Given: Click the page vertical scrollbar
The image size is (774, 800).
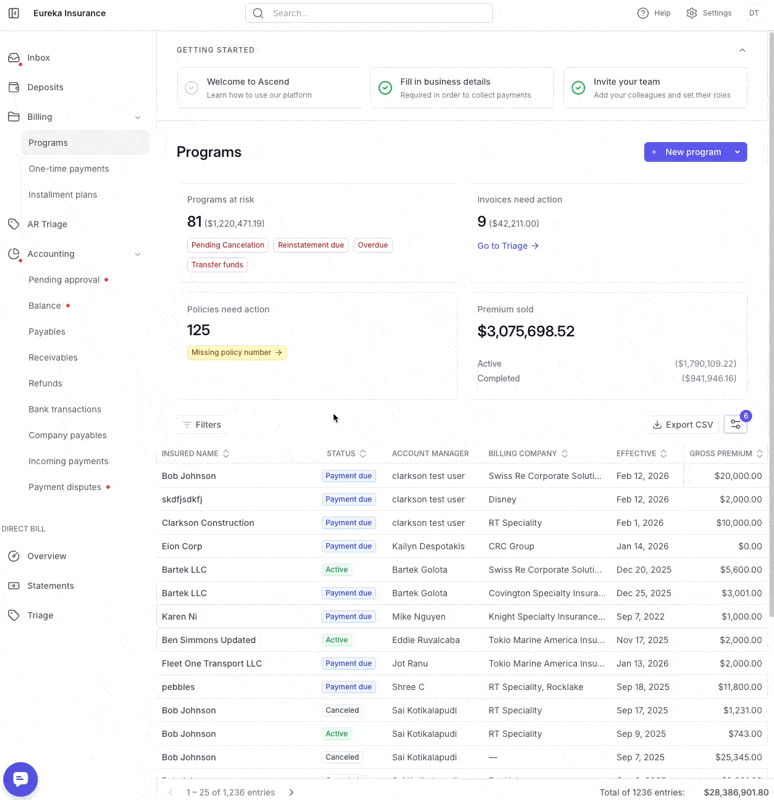Looking at the screenshot, I should pos(770,324).
